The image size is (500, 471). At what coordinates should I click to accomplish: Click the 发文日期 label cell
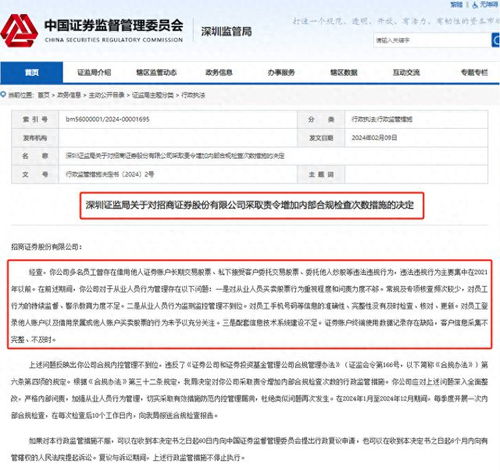point(321,138)
